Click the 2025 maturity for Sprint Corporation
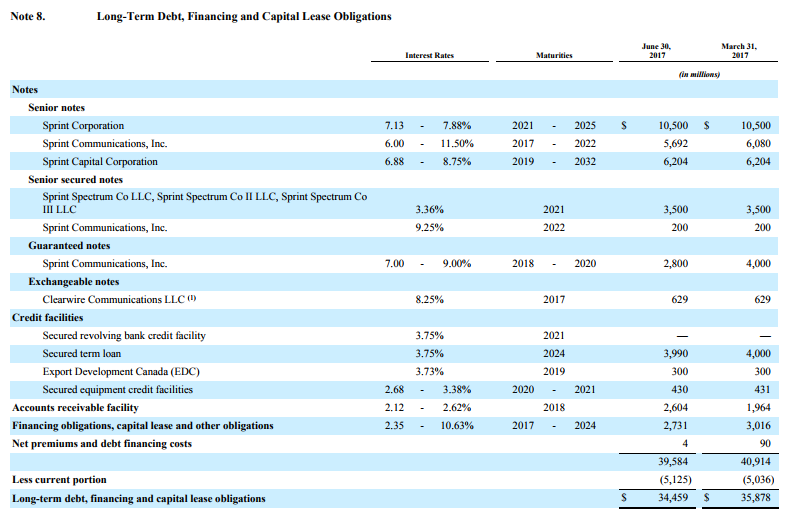 (585, 125)
